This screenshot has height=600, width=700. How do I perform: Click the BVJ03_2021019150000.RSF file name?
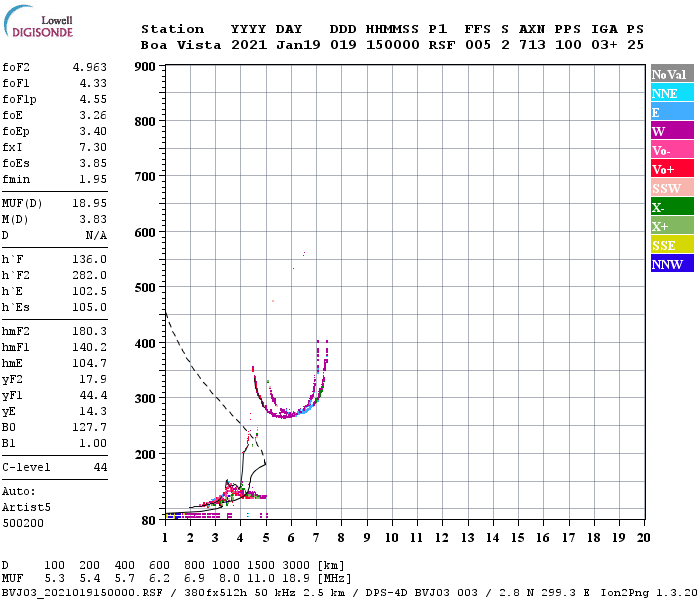(82, 593)
